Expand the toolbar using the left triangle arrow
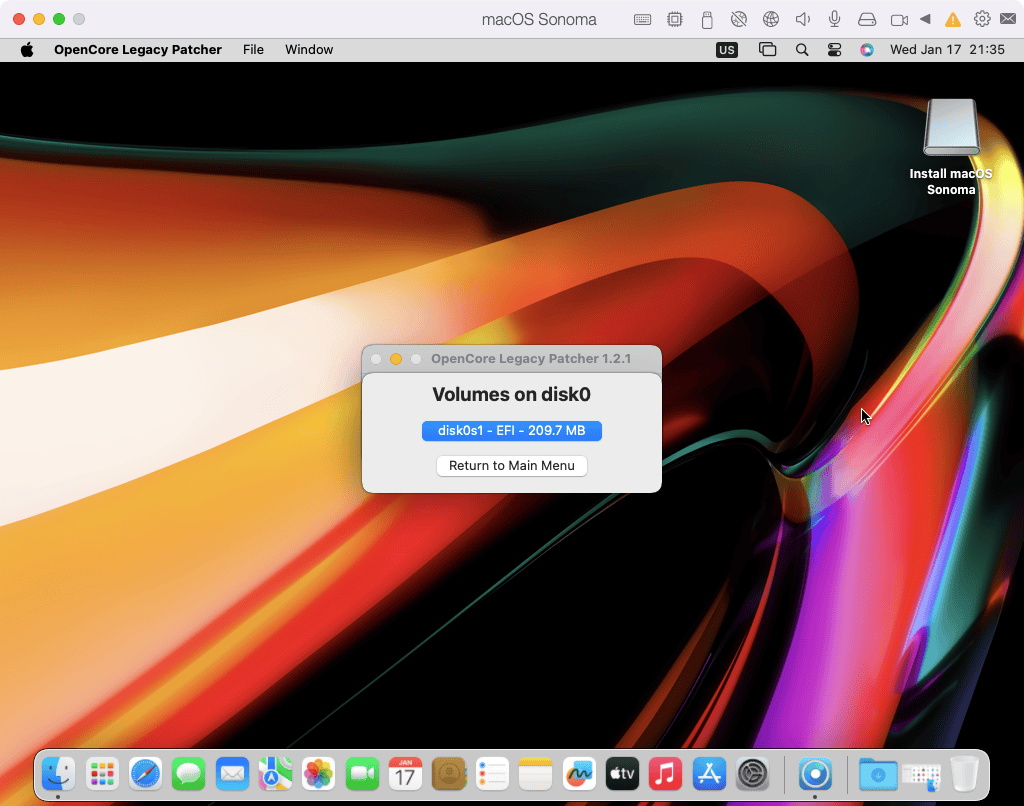Screen dimensions: 1024x806 coord(925,19)
